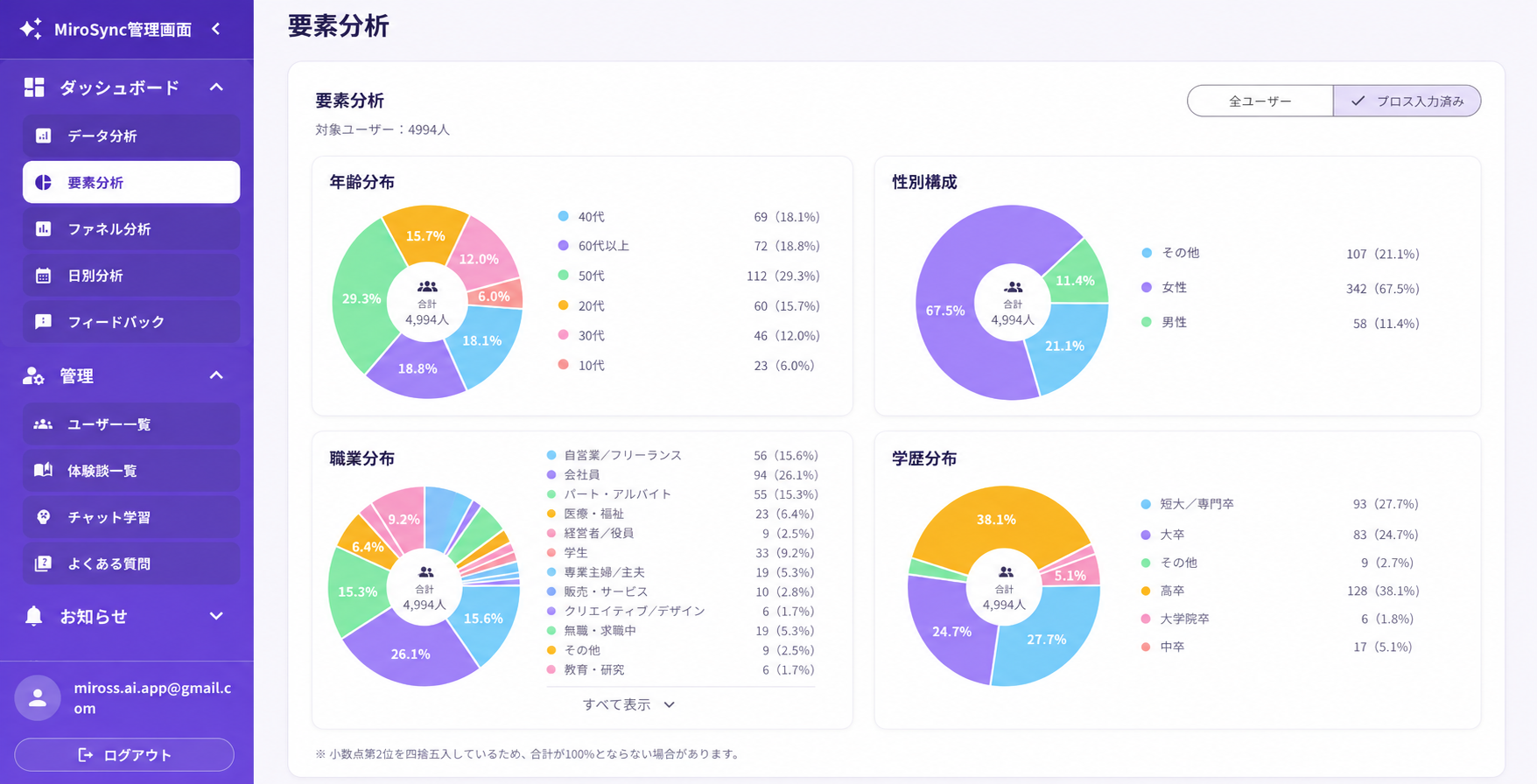Open the ユーザー一覧 menu item
Viewport: 1537px width, 784px height.
[x=131, y=424]
